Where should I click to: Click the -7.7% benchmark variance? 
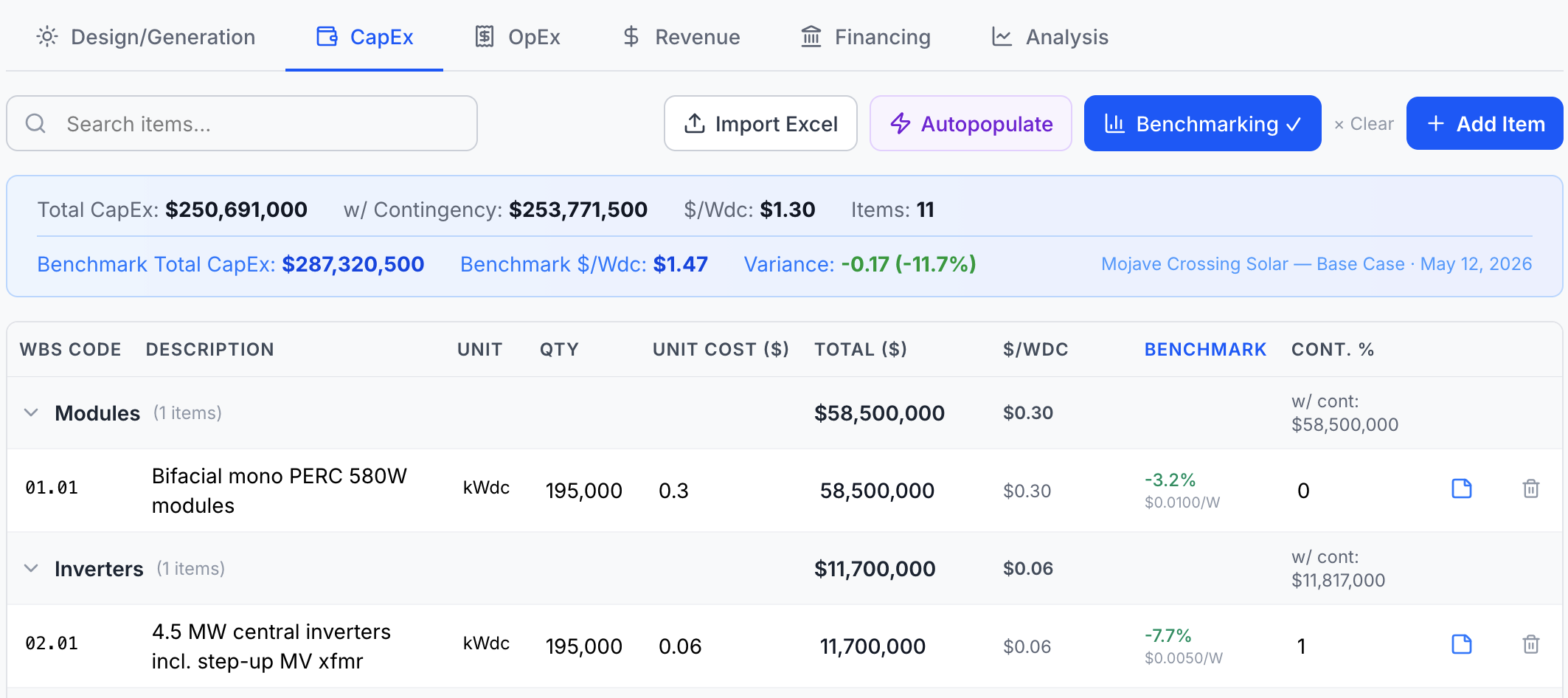[x=1168, y=635]
